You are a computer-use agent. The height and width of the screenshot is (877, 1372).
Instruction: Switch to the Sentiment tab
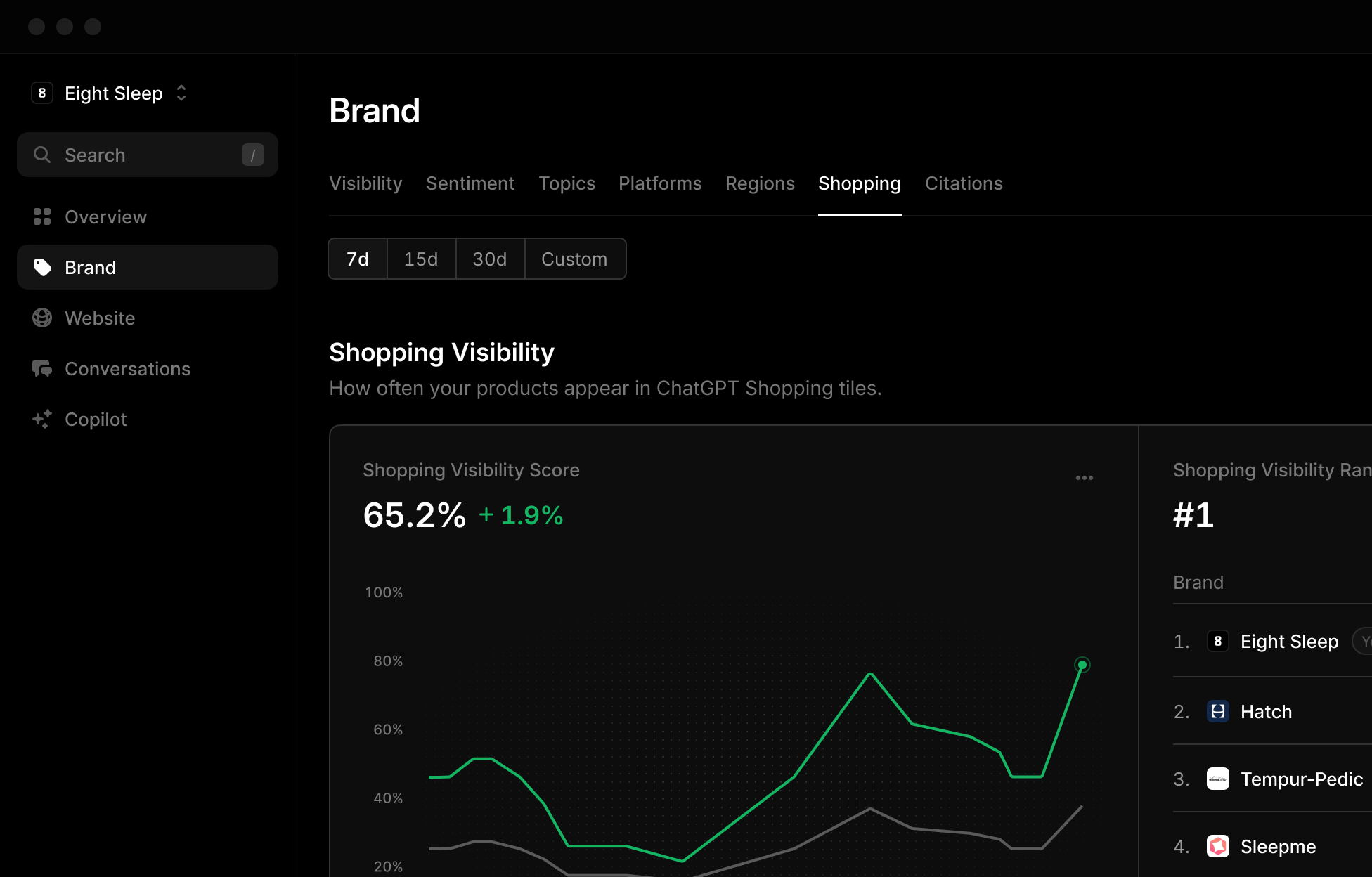click(x=470, y=183)
